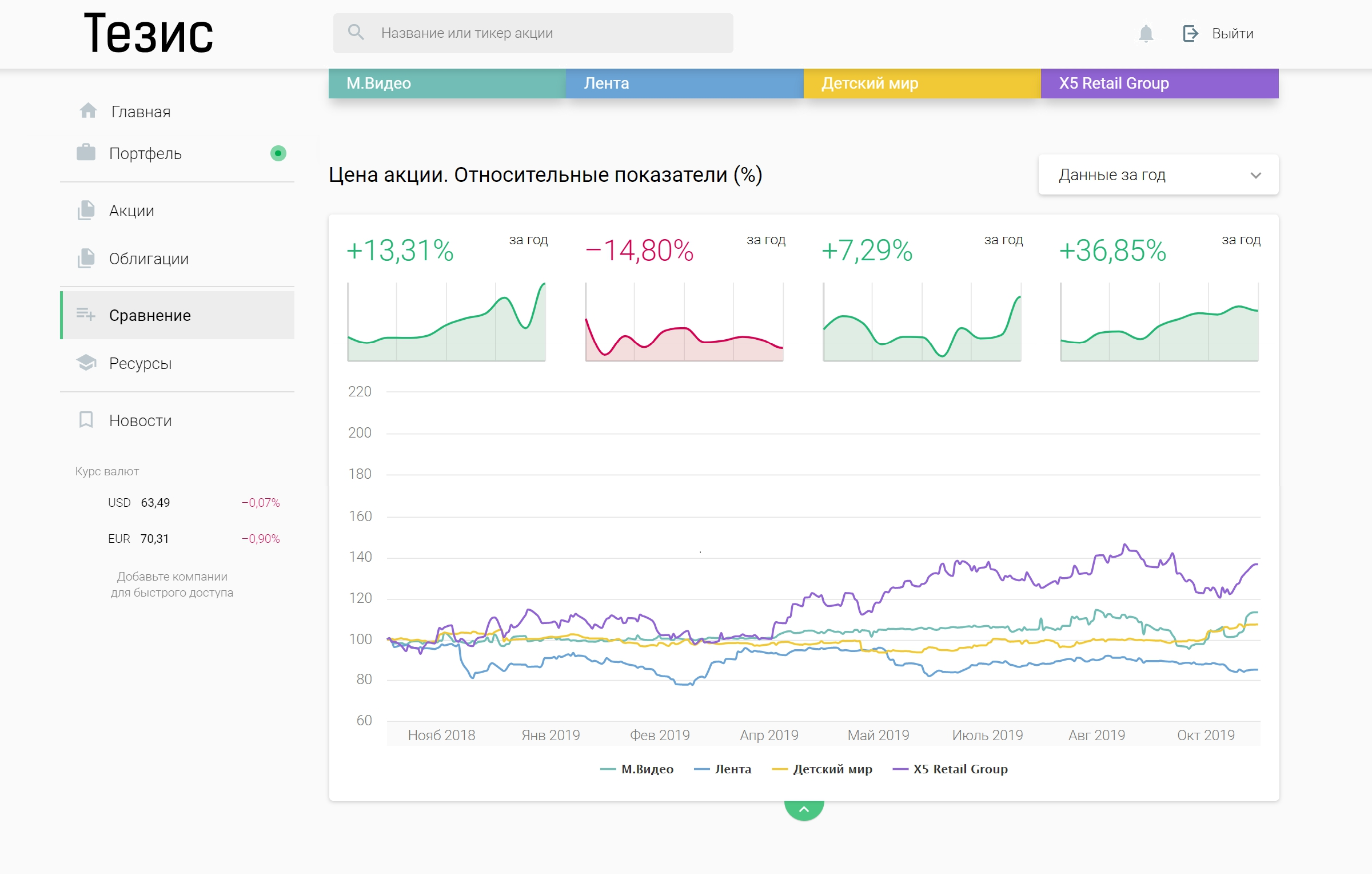The width and height of the screenshot is (1372, 874).
Task: Click the USD change −0,07%
Action: tap(260, 502)
